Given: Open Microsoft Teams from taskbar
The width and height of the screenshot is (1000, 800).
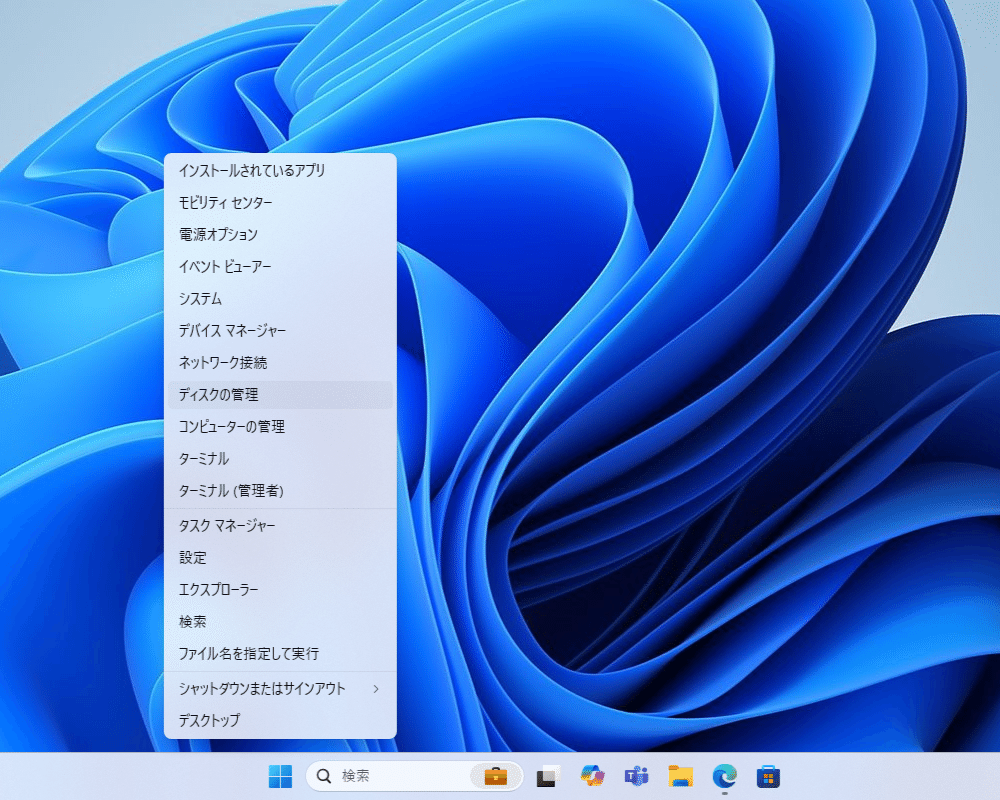Looking at the screenshot, I should click(x=636, y=776).
